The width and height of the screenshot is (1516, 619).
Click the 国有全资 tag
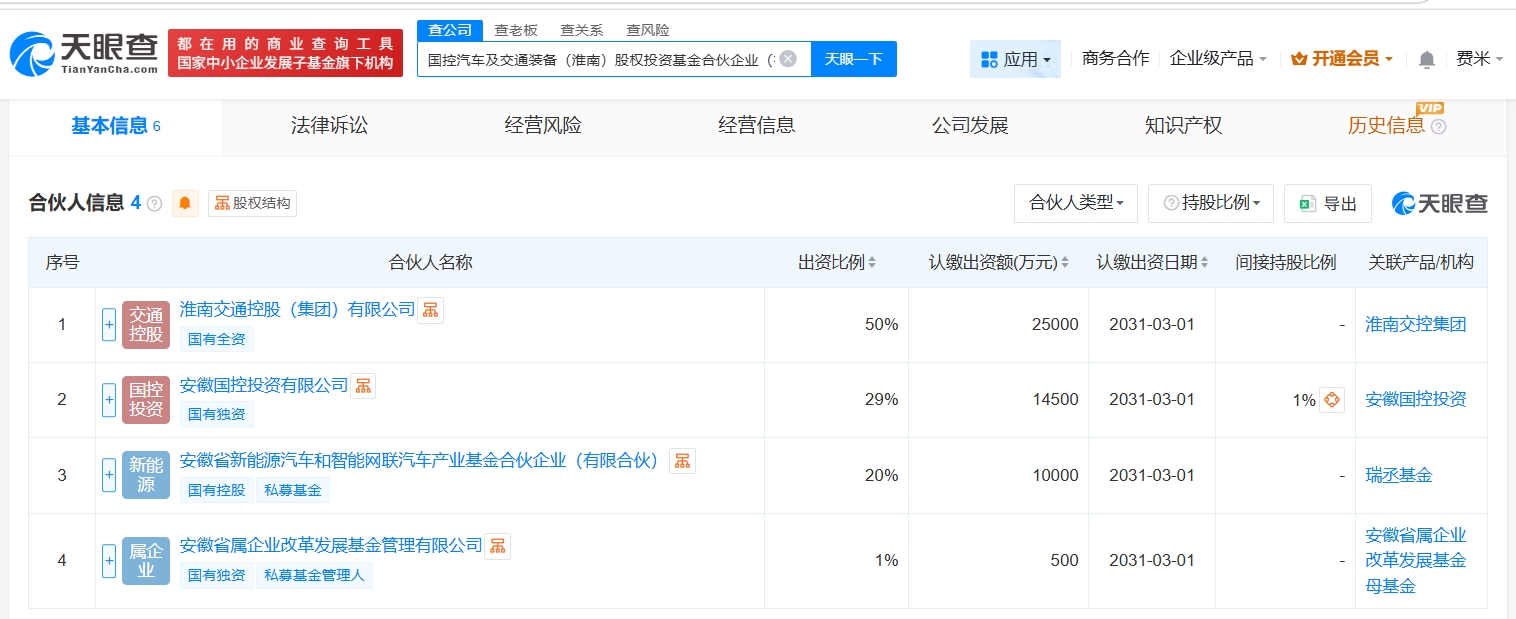point(216,339)
